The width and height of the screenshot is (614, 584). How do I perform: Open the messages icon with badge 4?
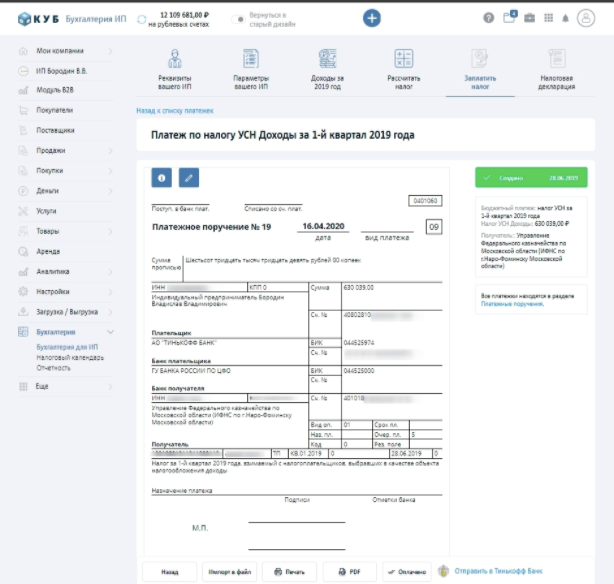(x=510, y=17)
